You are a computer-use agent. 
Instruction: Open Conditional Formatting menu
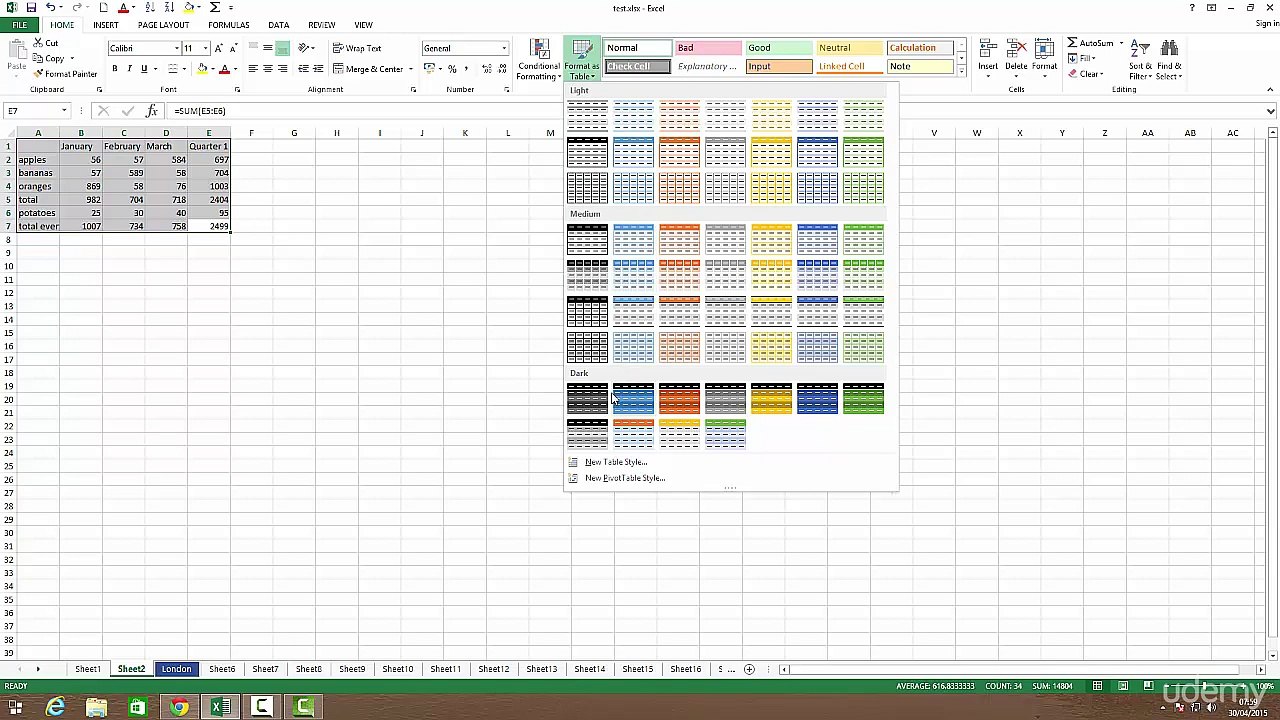point(539,60)
